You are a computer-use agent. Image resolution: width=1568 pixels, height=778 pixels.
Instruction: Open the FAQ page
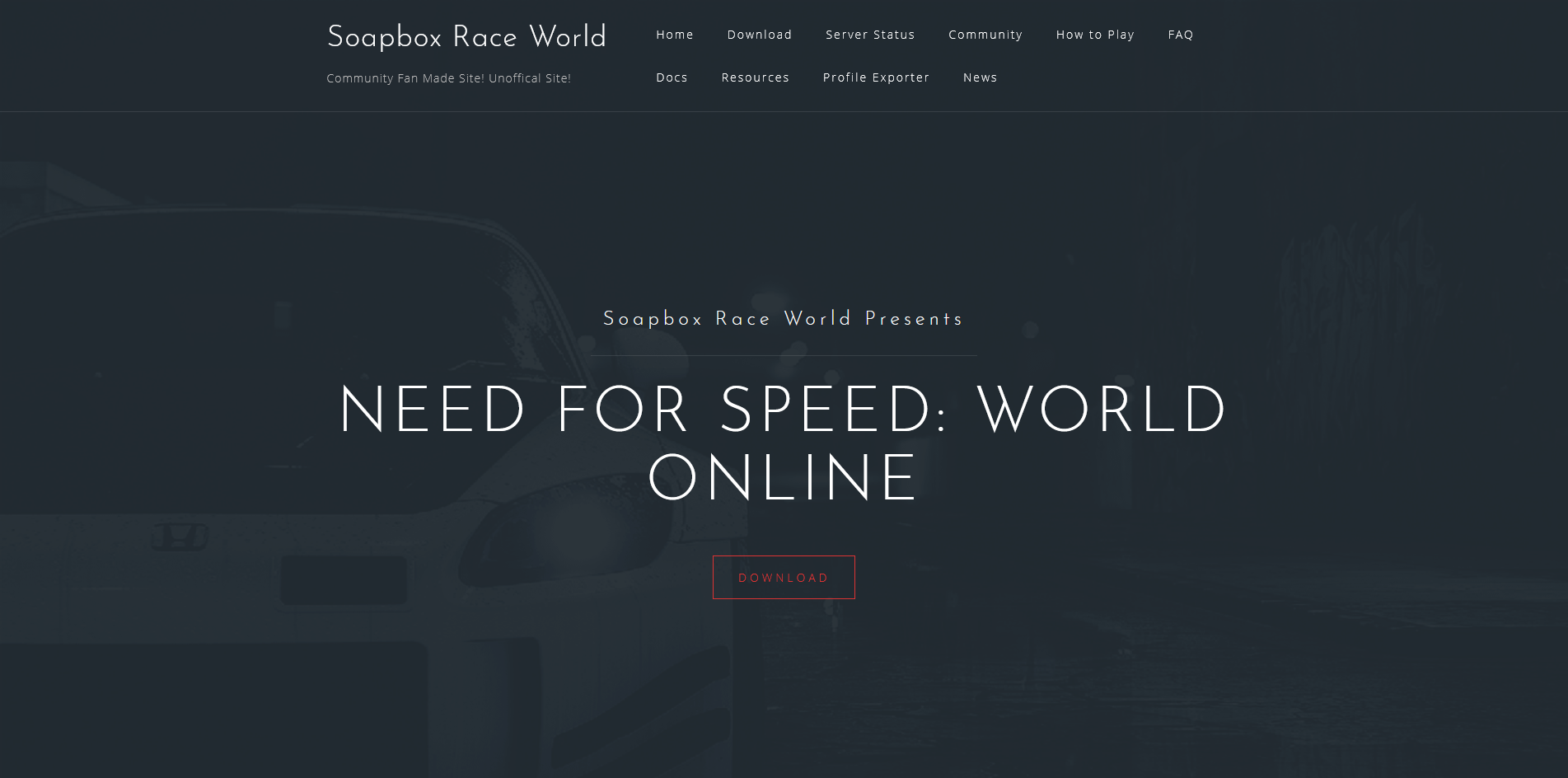pos(1180,35)
